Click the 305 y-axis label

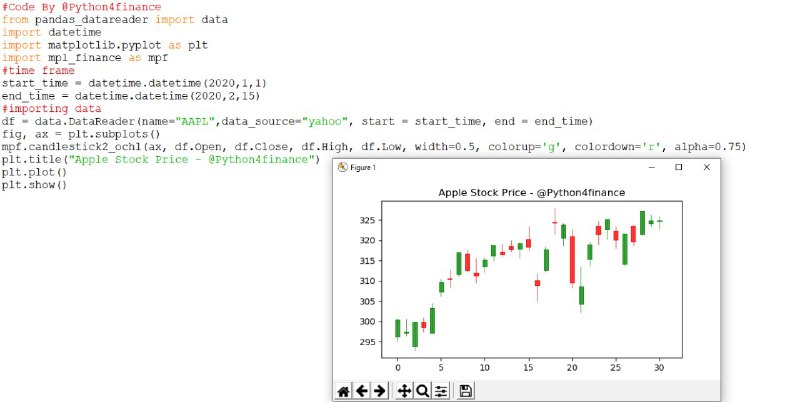pyautogui.click(x=367, y=302)
